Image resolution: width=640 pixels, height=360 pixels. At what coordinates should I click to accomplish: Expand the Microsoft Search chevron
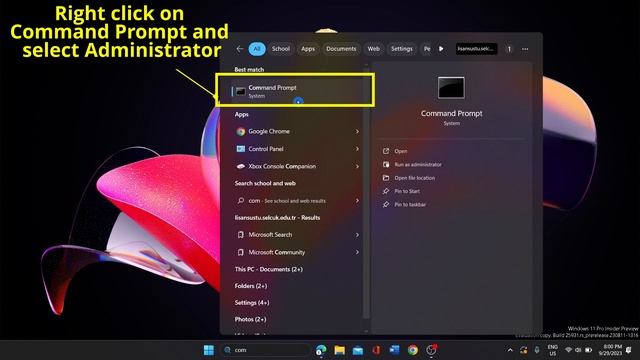click(x=357, y=235)
